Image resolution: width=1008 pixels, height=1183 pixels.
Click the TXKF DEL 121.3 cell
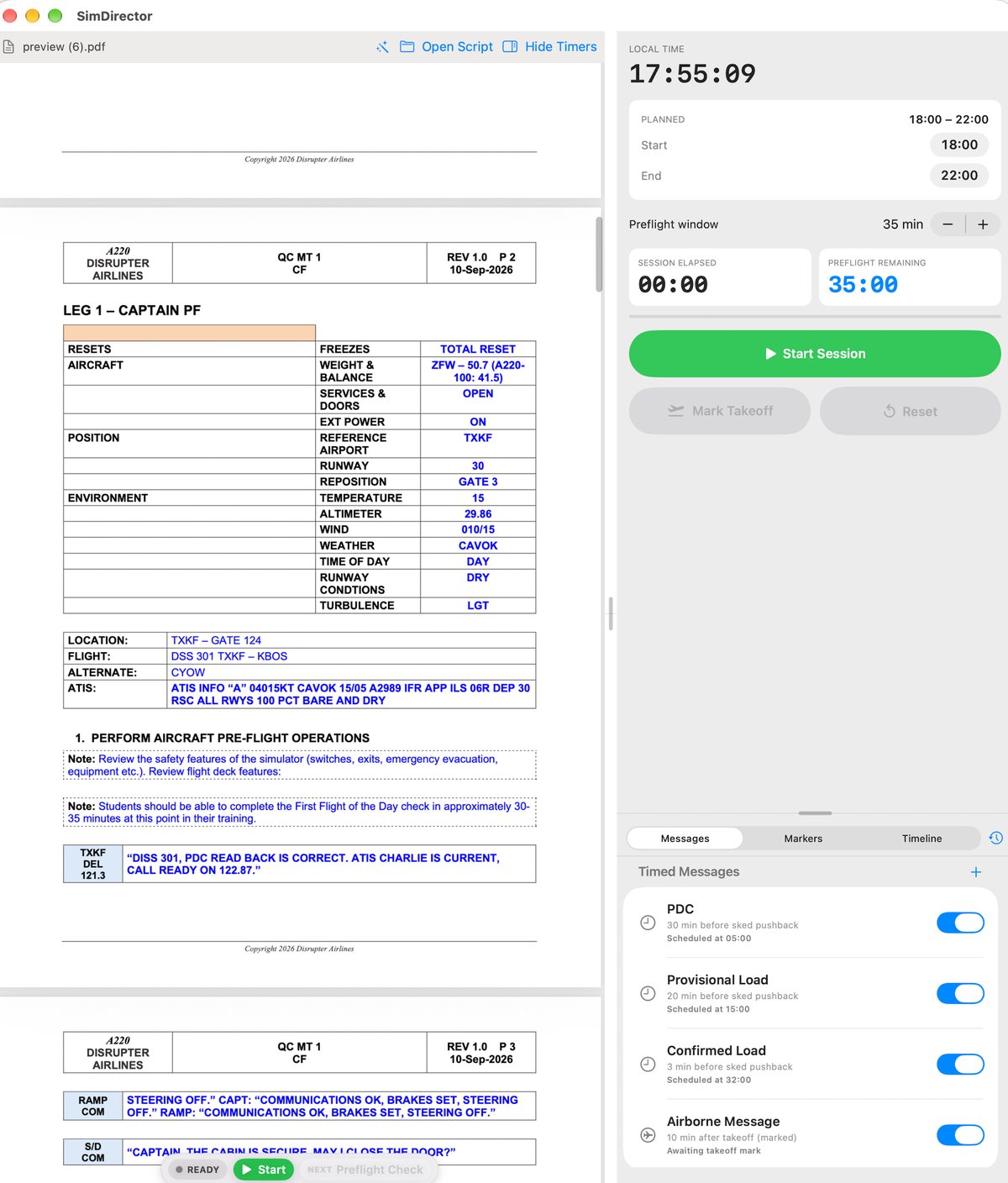93,864
